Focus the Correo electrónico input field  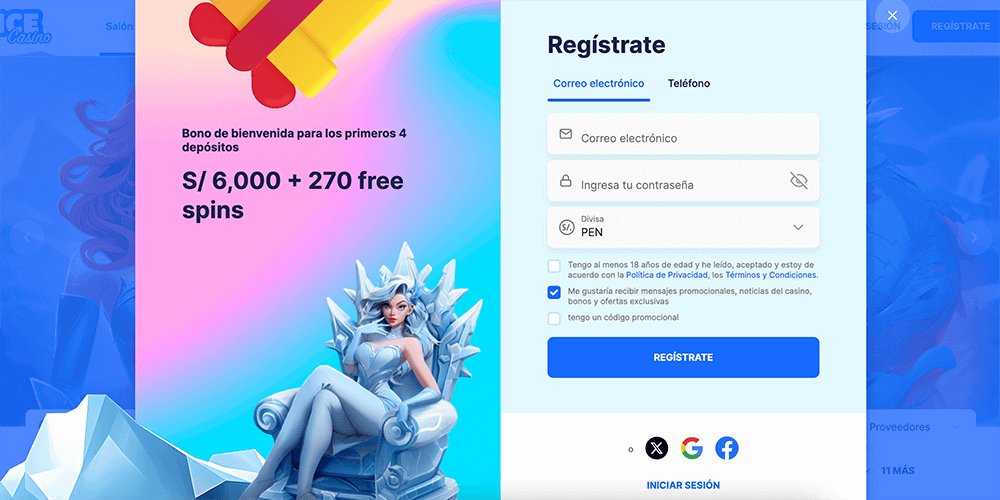point(683,134)
